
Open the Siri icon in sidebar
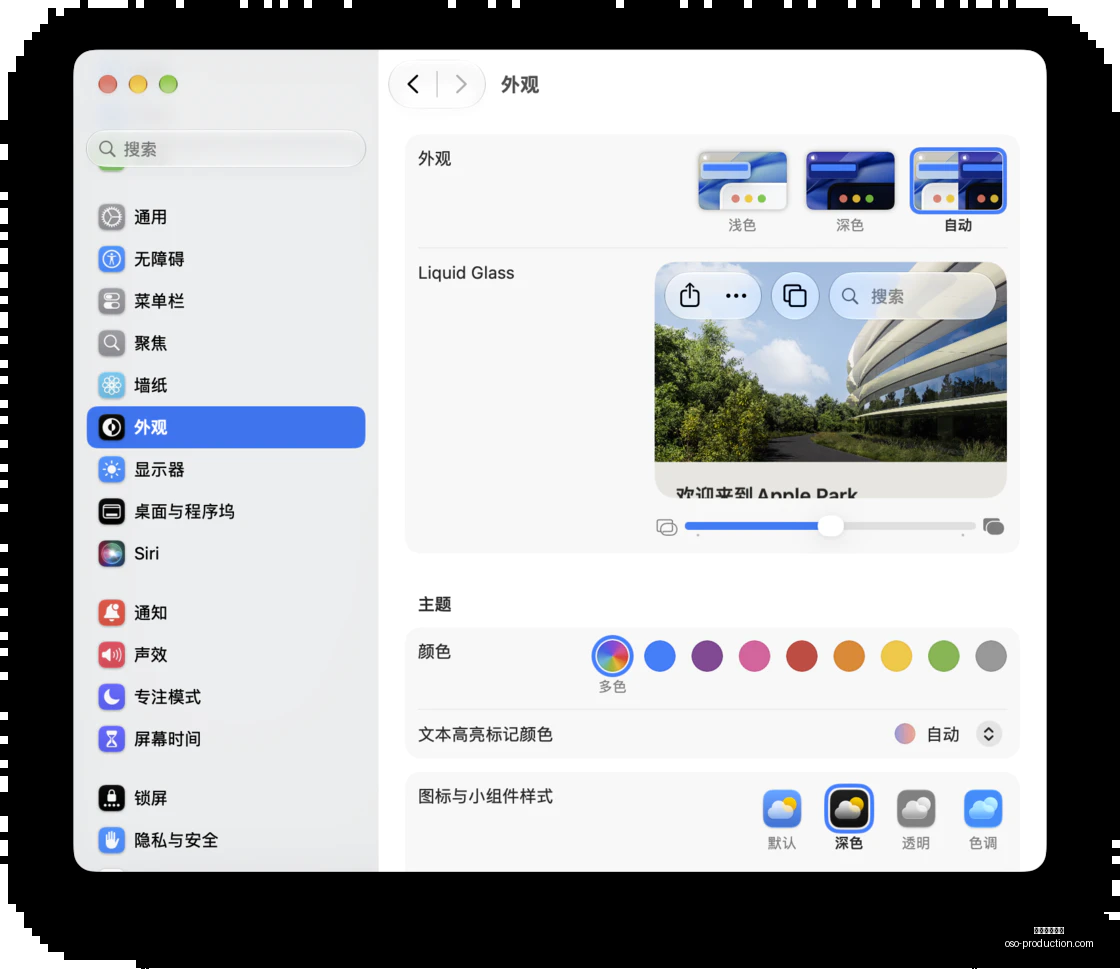point(111,553)
